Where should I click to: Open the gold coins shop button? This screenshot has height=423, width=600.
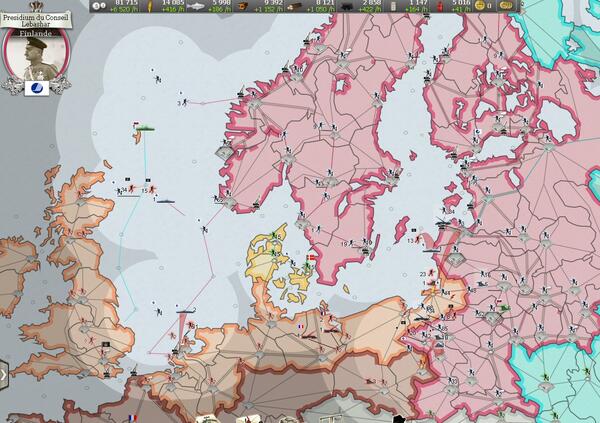506,5
